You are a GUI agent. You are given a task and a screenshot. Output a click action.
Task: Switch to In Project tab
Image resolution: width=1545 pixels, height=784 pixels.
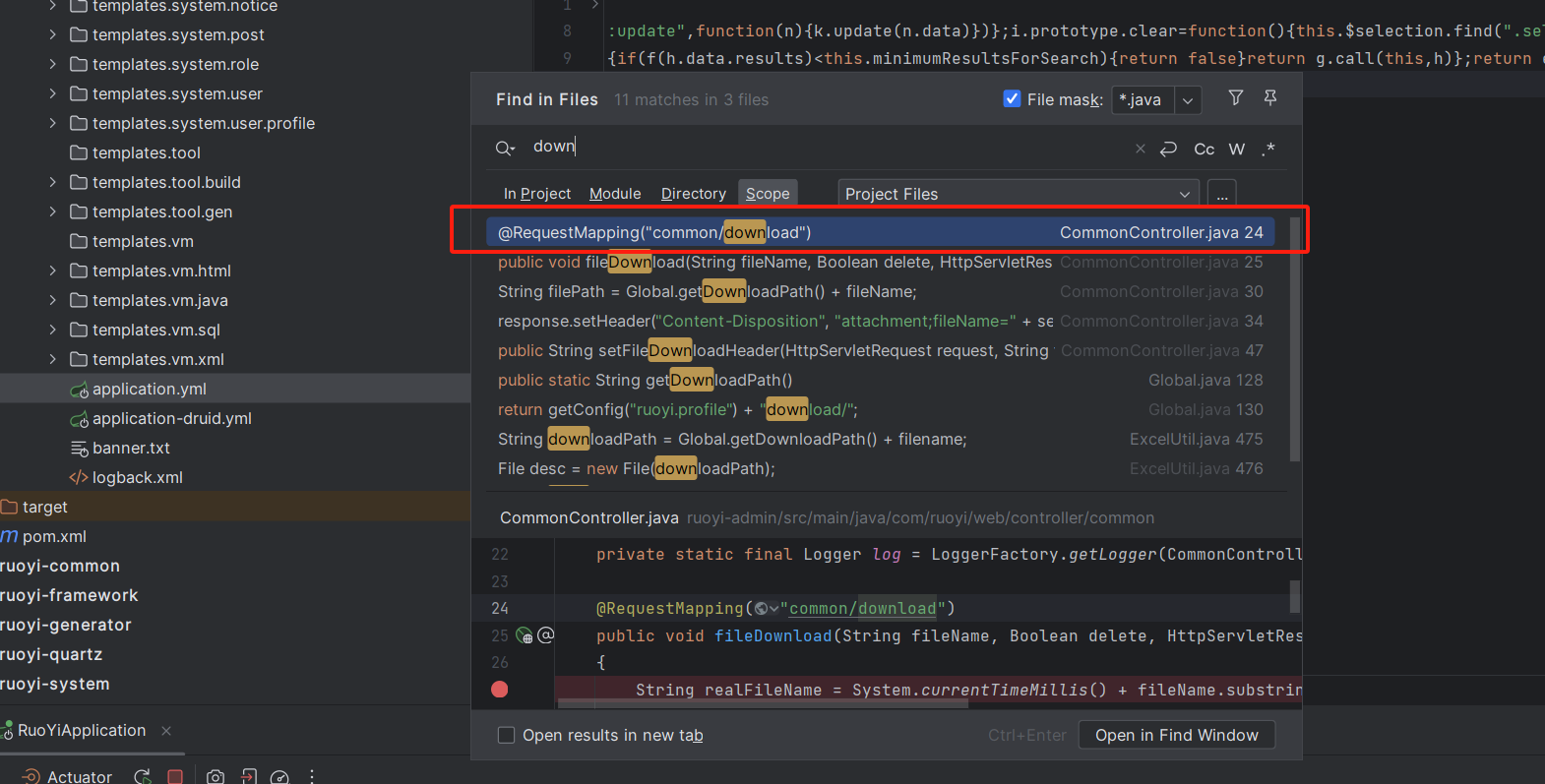click(x=537, y=194)
